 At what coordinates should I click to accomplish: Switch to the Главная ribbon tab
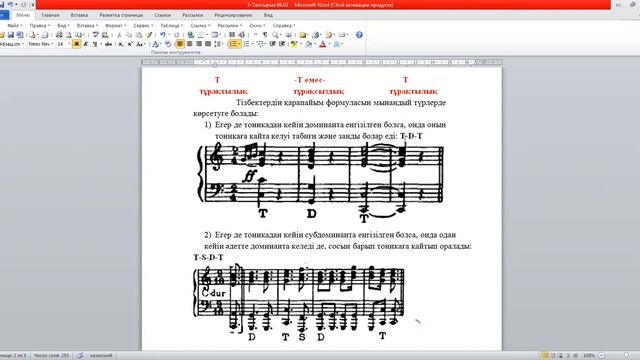(x=51, y=15)
